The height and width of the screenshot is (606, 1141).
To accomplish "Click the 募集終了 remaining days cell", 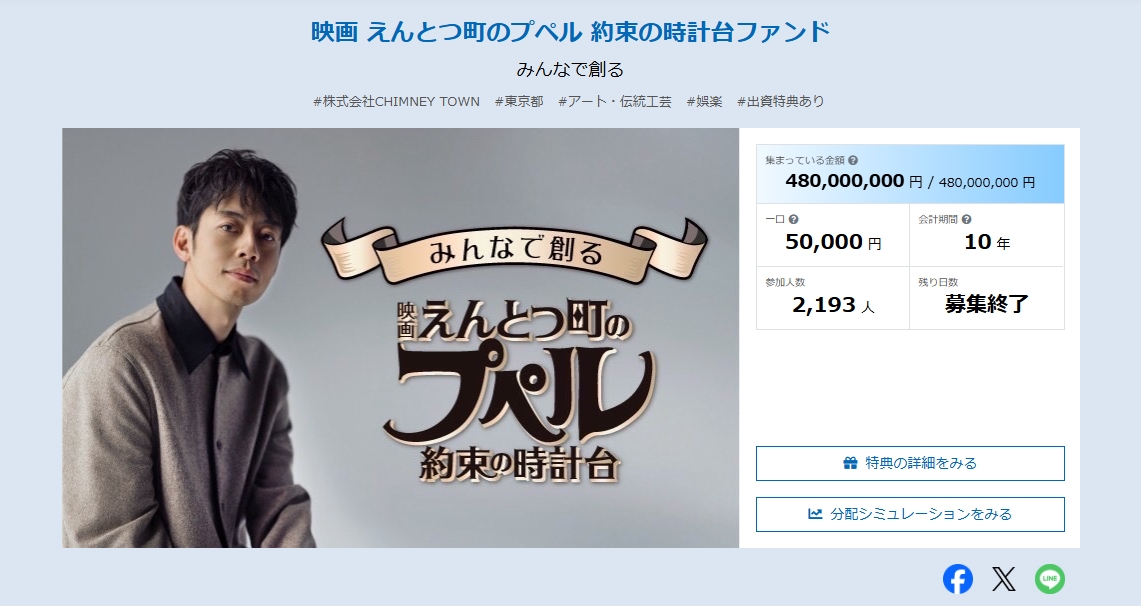I will click(x=987, y=298).
